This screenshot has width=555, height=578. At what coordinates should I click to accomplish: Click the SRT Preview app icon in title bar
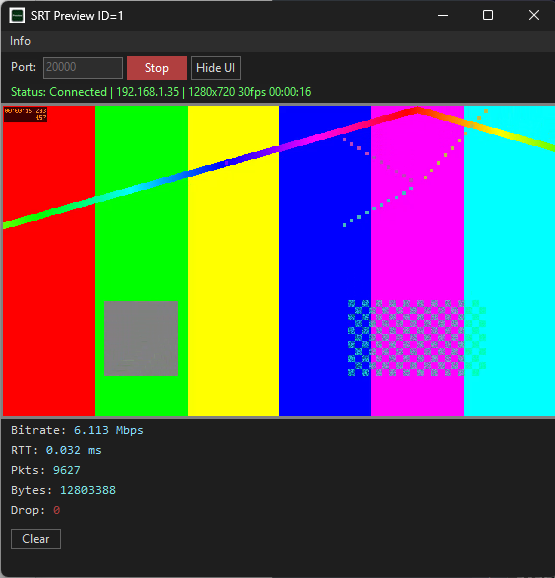pos(17,15)
